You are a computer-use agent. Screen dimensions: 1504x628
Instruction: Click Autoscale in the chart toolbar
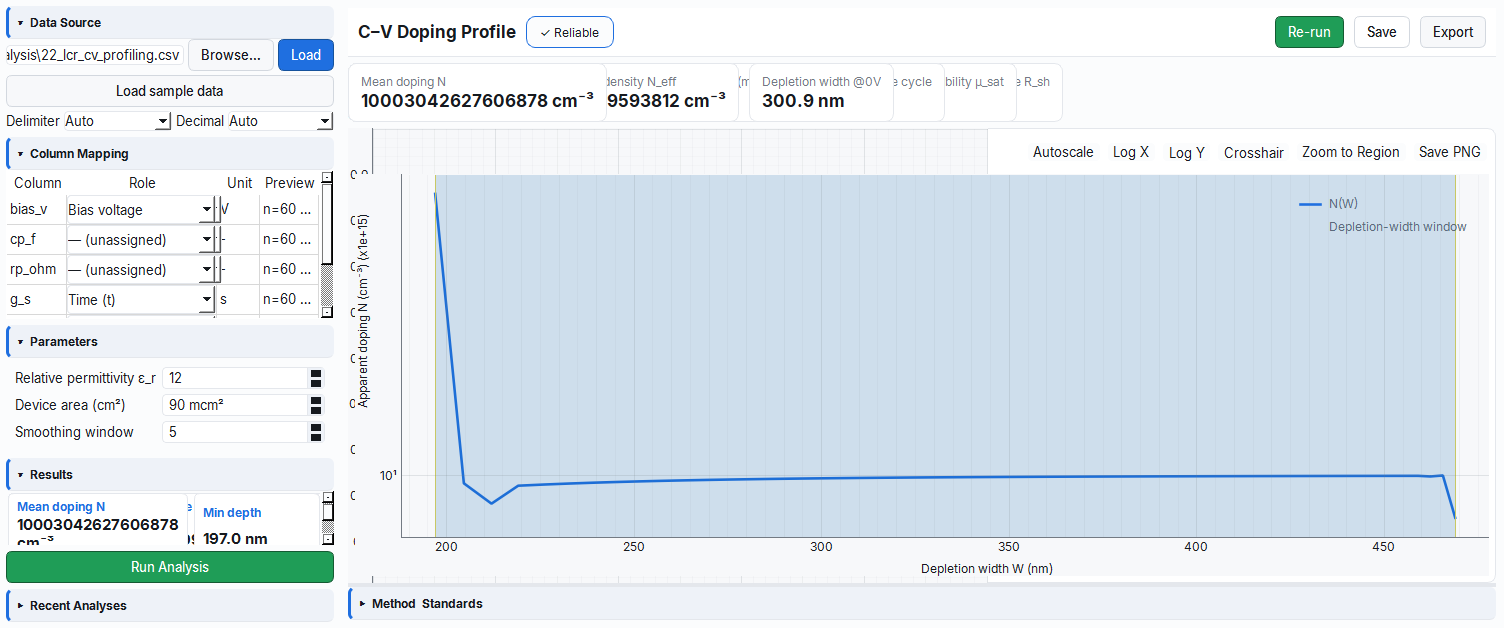[1063, 152]
